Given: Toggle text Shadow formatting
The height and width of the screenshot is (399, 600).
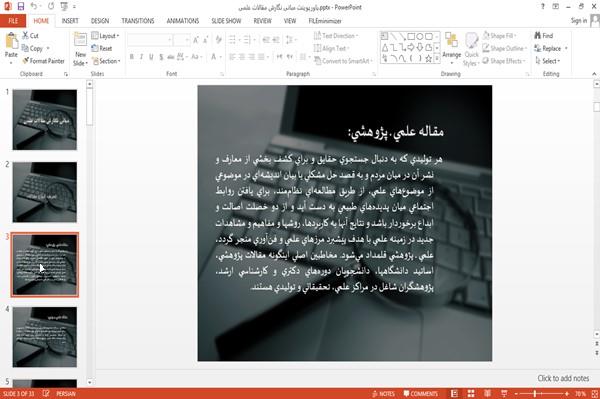Looking at the screenshot, I should [x=161, y=57].
